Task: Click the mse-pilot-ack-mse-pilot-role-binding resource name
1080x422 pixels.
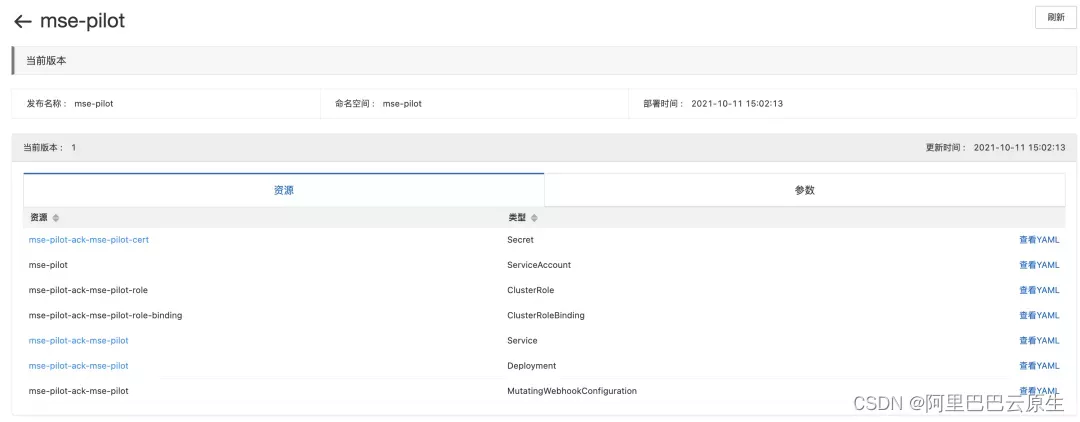Action: click(x=105, y=315)
